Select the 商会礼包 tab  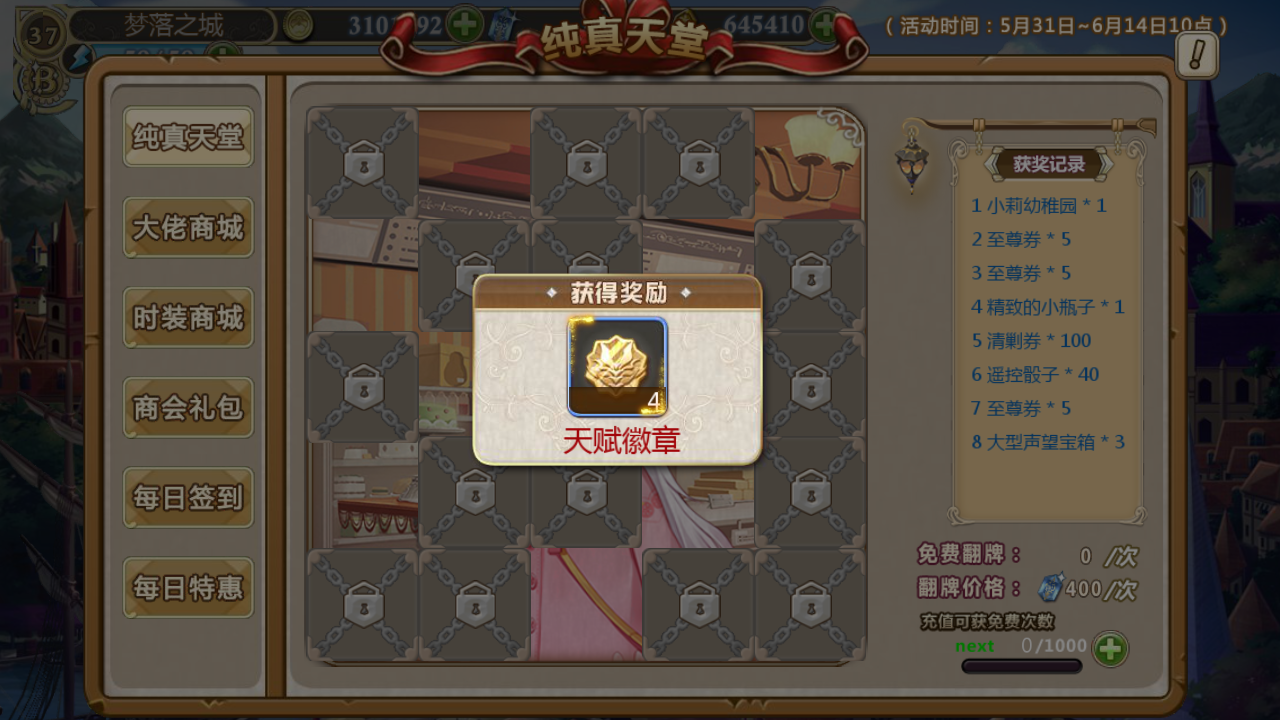[x=188, y=407]
